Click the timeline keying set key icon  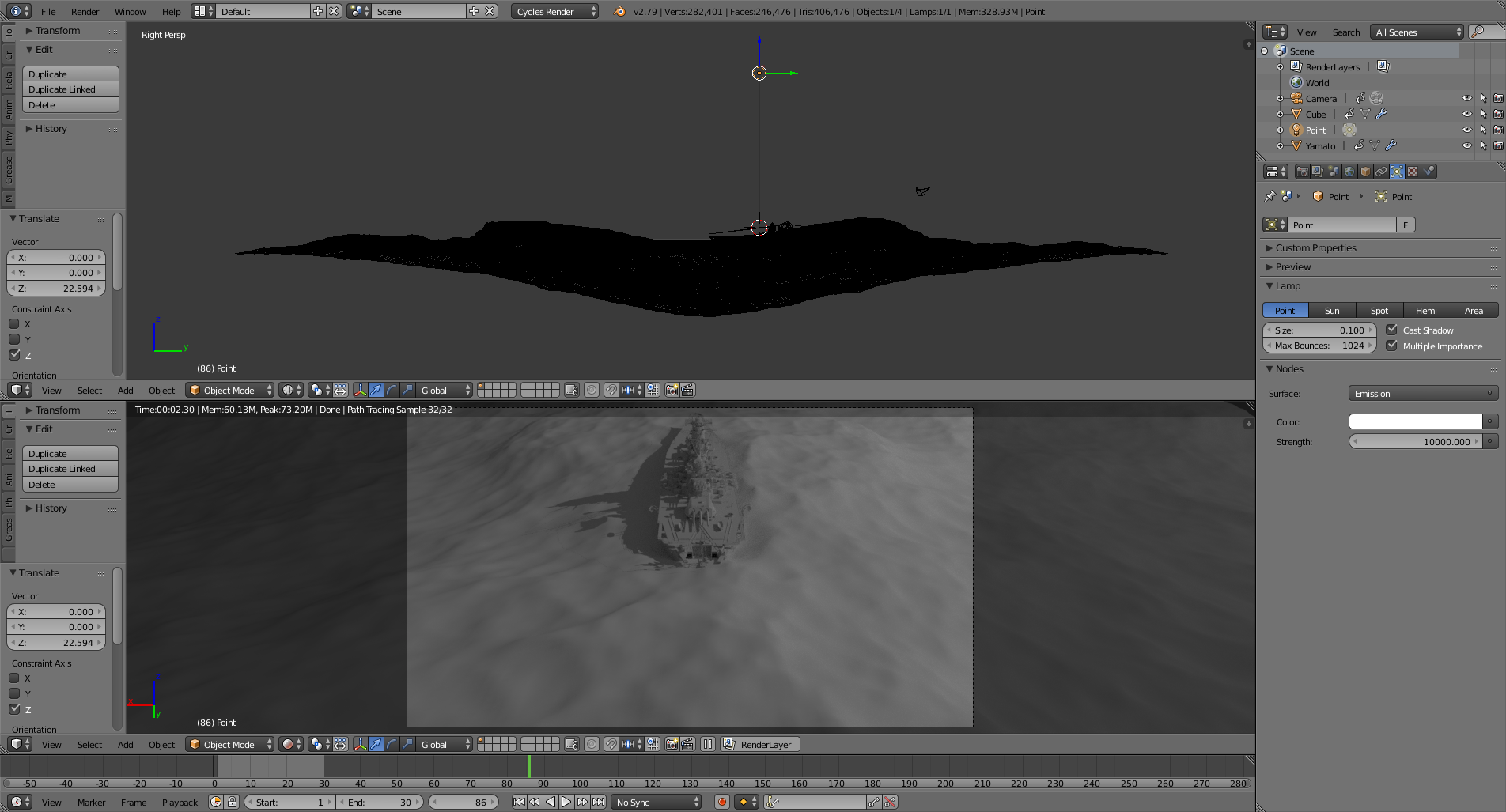click(772, 802)
